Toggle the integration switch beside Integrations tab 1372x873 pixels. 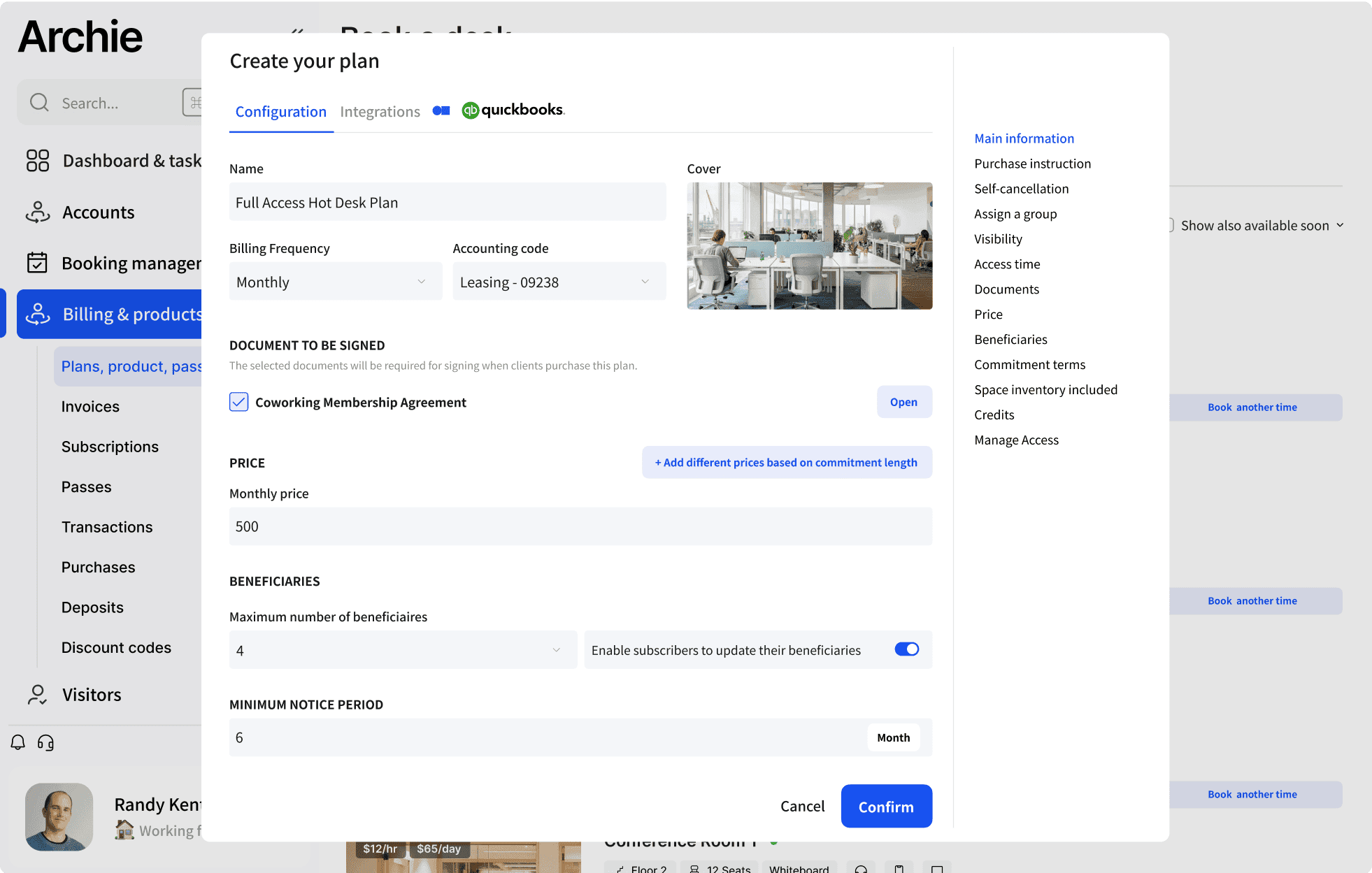pos(441,110)
